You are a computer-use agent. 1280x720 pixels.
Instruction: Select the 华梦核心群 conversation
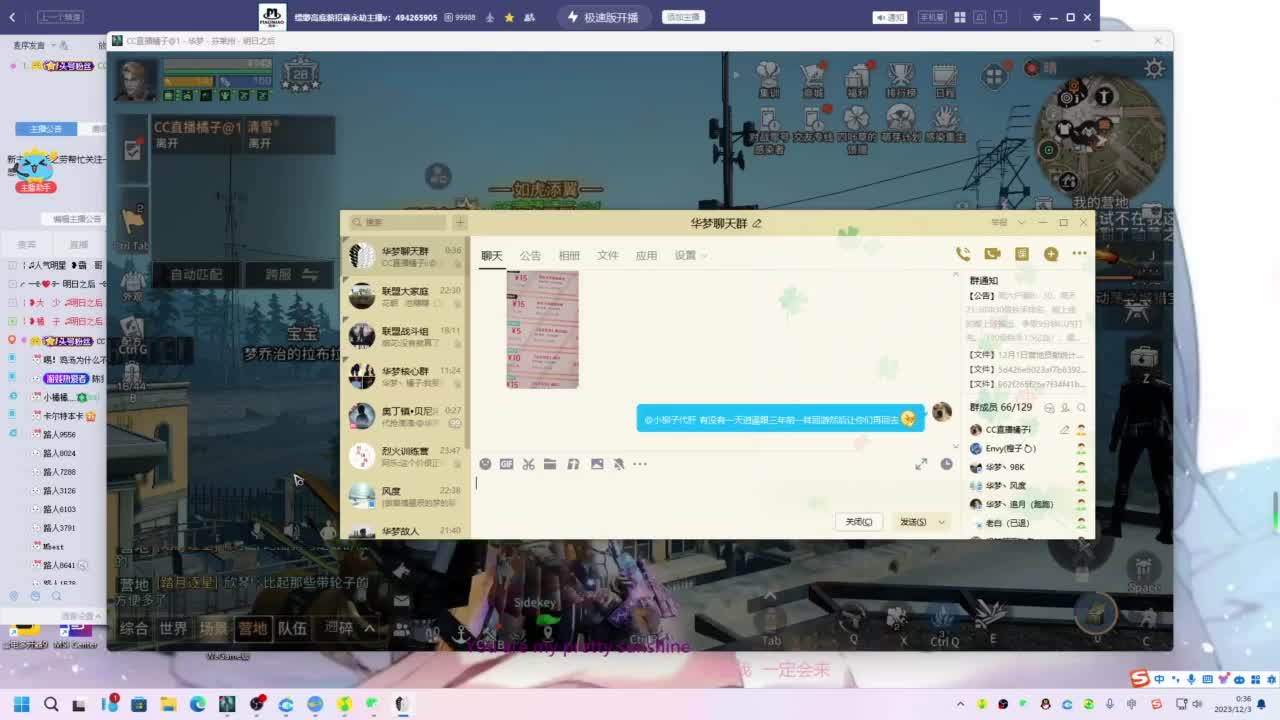[405, 376]
